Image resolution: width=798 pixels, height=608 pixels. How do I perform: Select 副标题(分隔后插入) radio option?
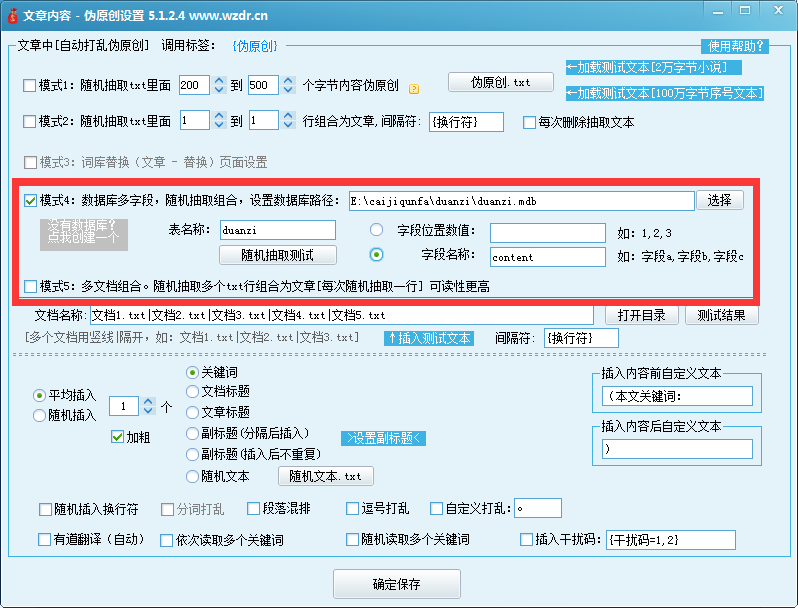(x=192, y=433)
